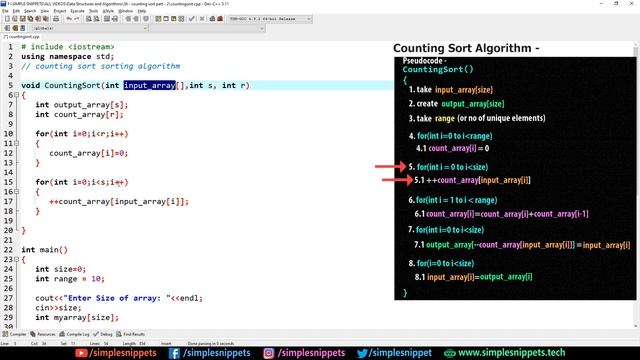Open the View menu
Screen dimensions: 640x360
pyautogui.click(x=44, y=11)
